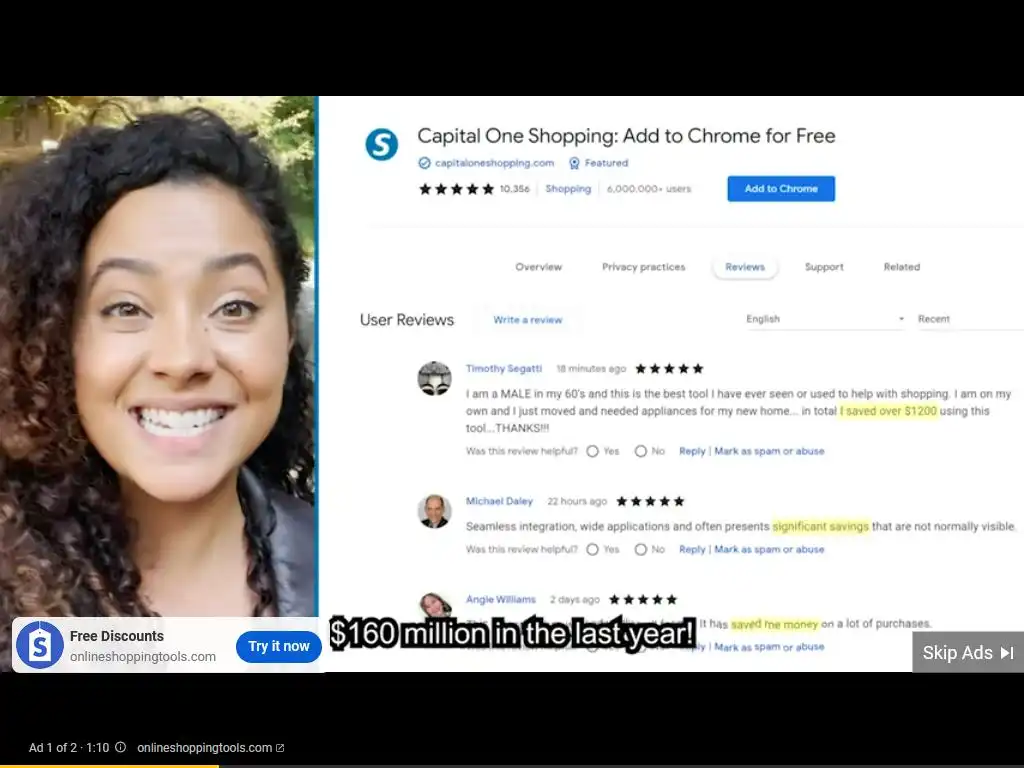Skip the ad with Skip Ads button
The width and height of the screenshot is (1024, 768).
[968, 652]
